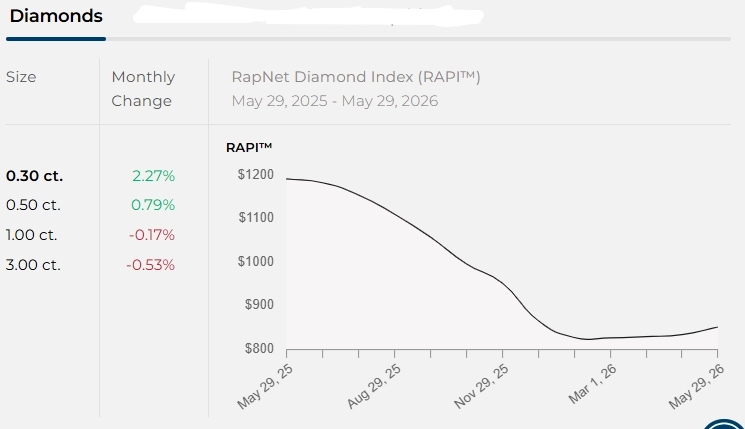Click the Size column header

pos(21,77)
